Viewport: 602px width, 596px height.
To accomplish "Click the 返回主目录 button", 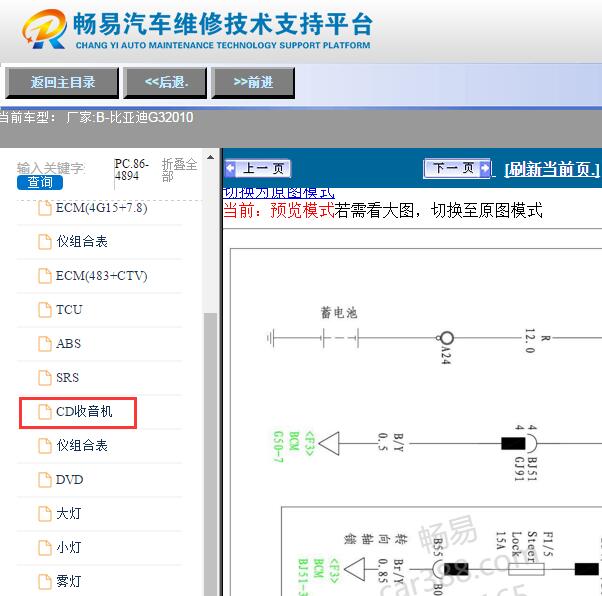I will (62, 83).
